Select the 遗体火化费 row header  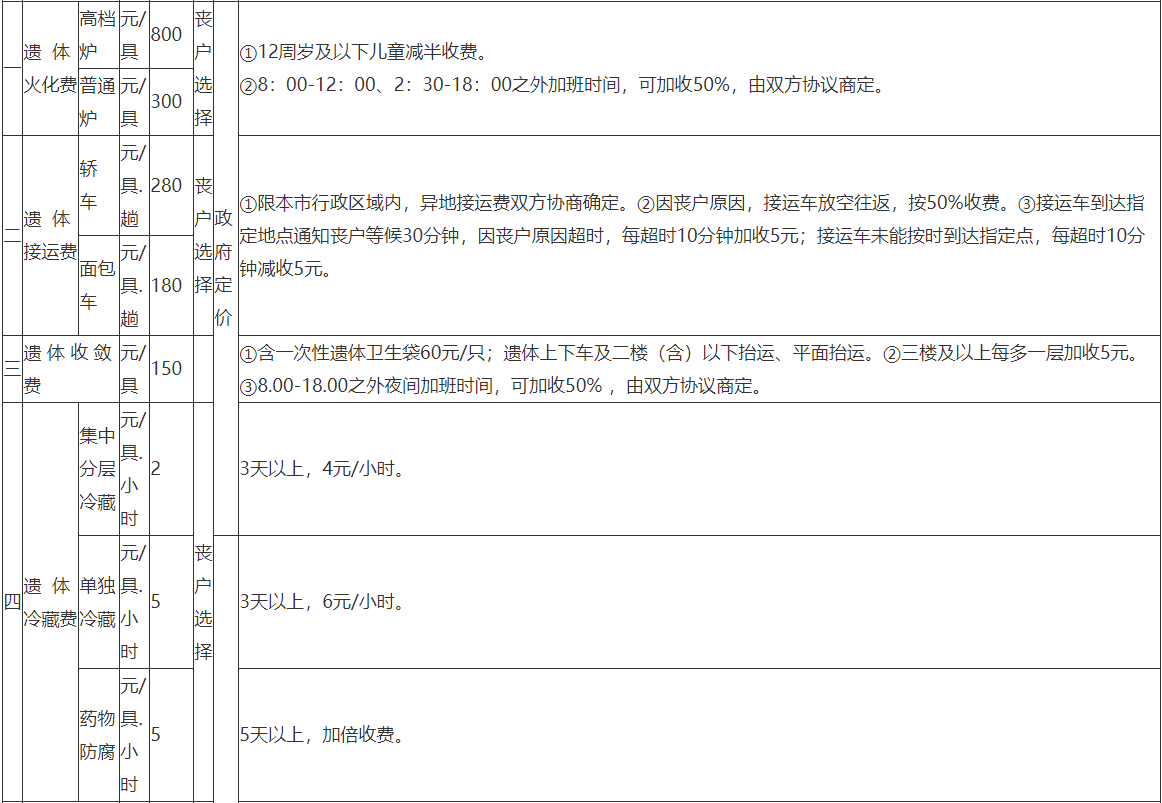click(49, 67)
